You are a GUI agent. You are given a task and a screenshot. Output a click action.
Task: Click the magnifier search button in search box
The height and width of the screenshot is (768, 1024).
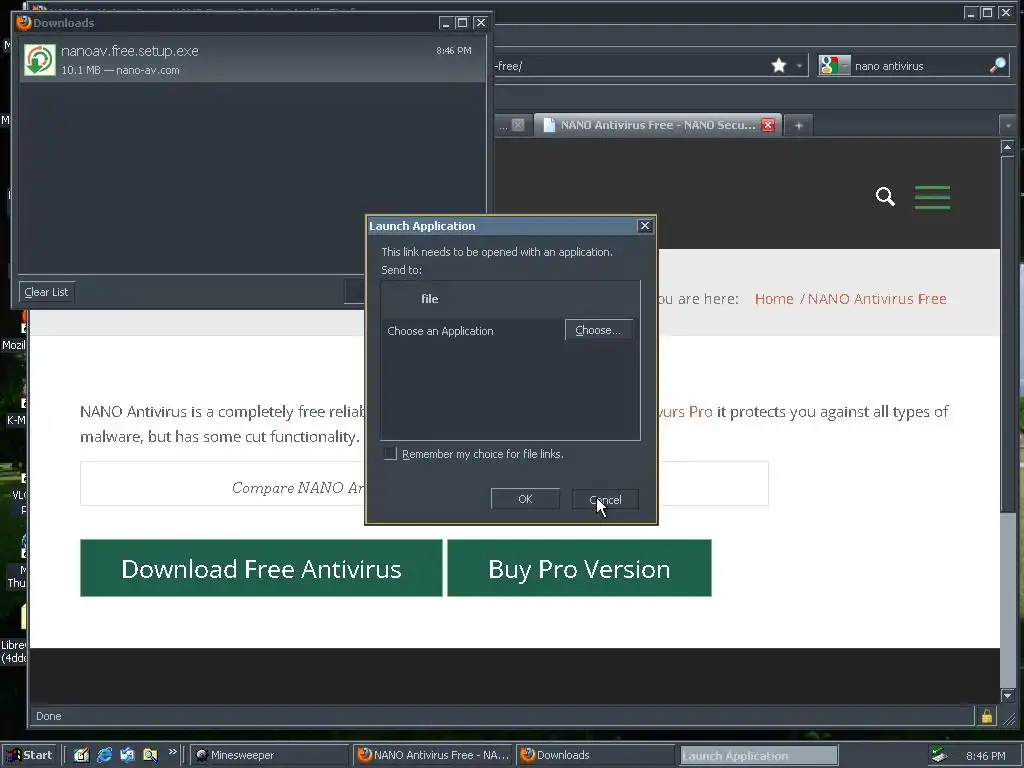tap(998, 65)
